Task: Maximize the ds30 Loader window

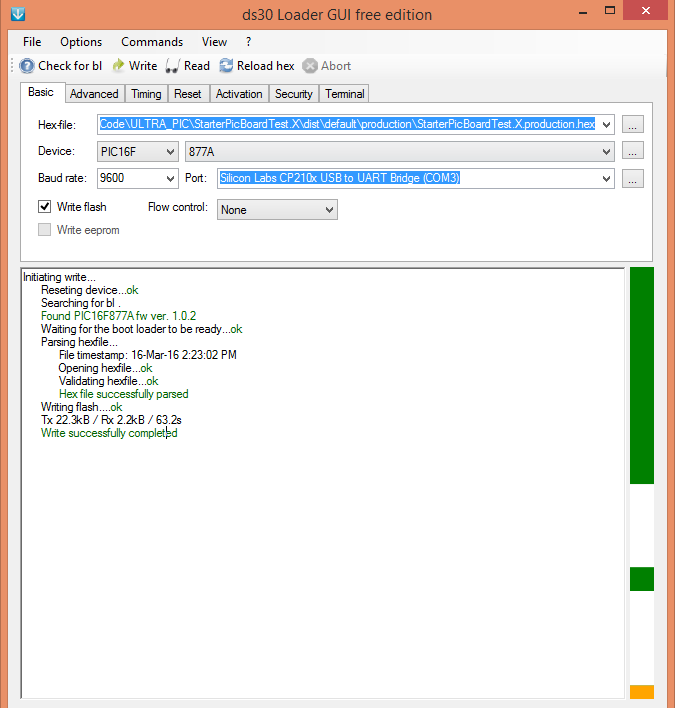Action: (610, 11)
